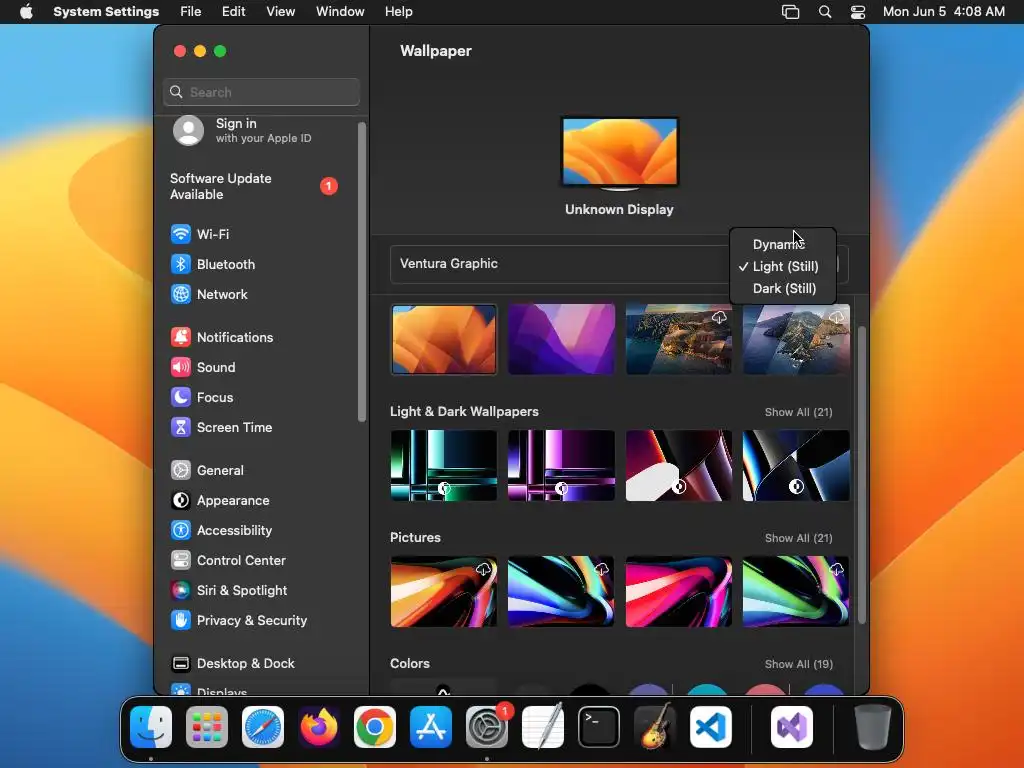Launch Safari from the Dock

(x=263, y=727)
